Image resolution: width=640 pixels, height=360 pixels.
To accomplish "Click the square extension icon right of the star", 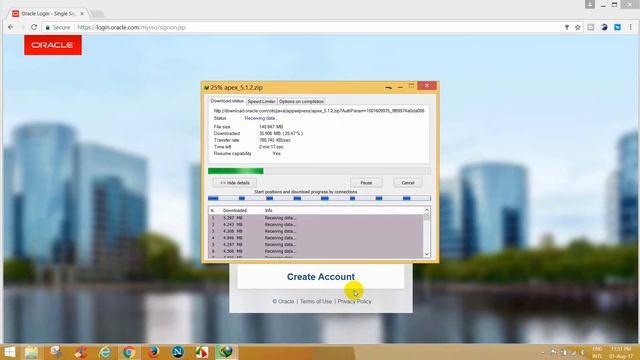I will pos(591,27).
